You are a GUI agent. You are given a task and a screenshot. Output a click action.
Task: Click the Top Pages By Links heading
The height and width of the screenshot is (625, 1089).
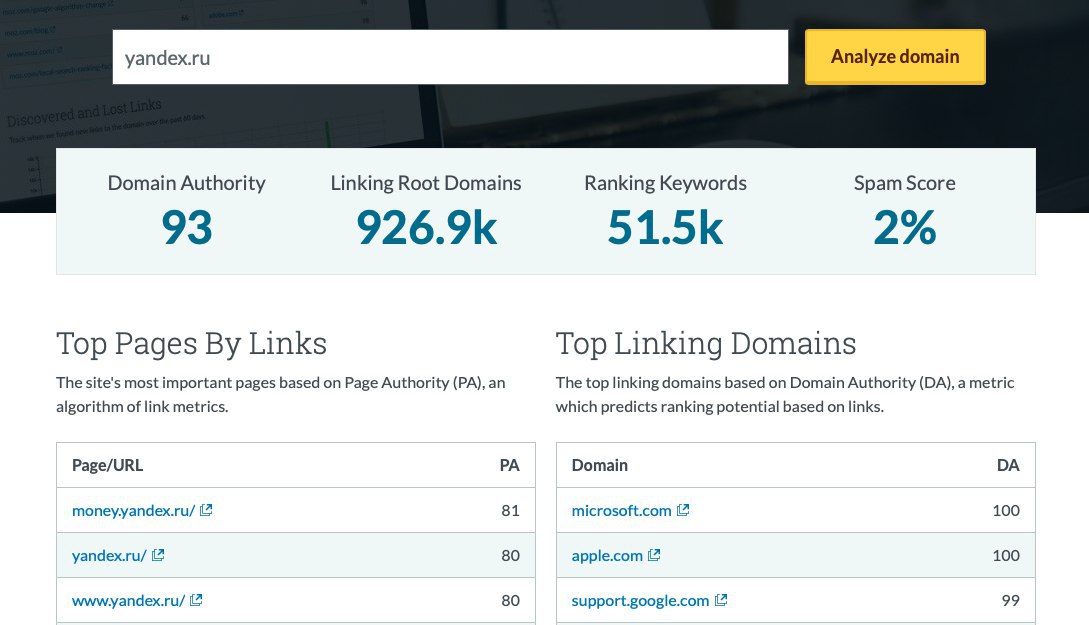coord(192,344)
